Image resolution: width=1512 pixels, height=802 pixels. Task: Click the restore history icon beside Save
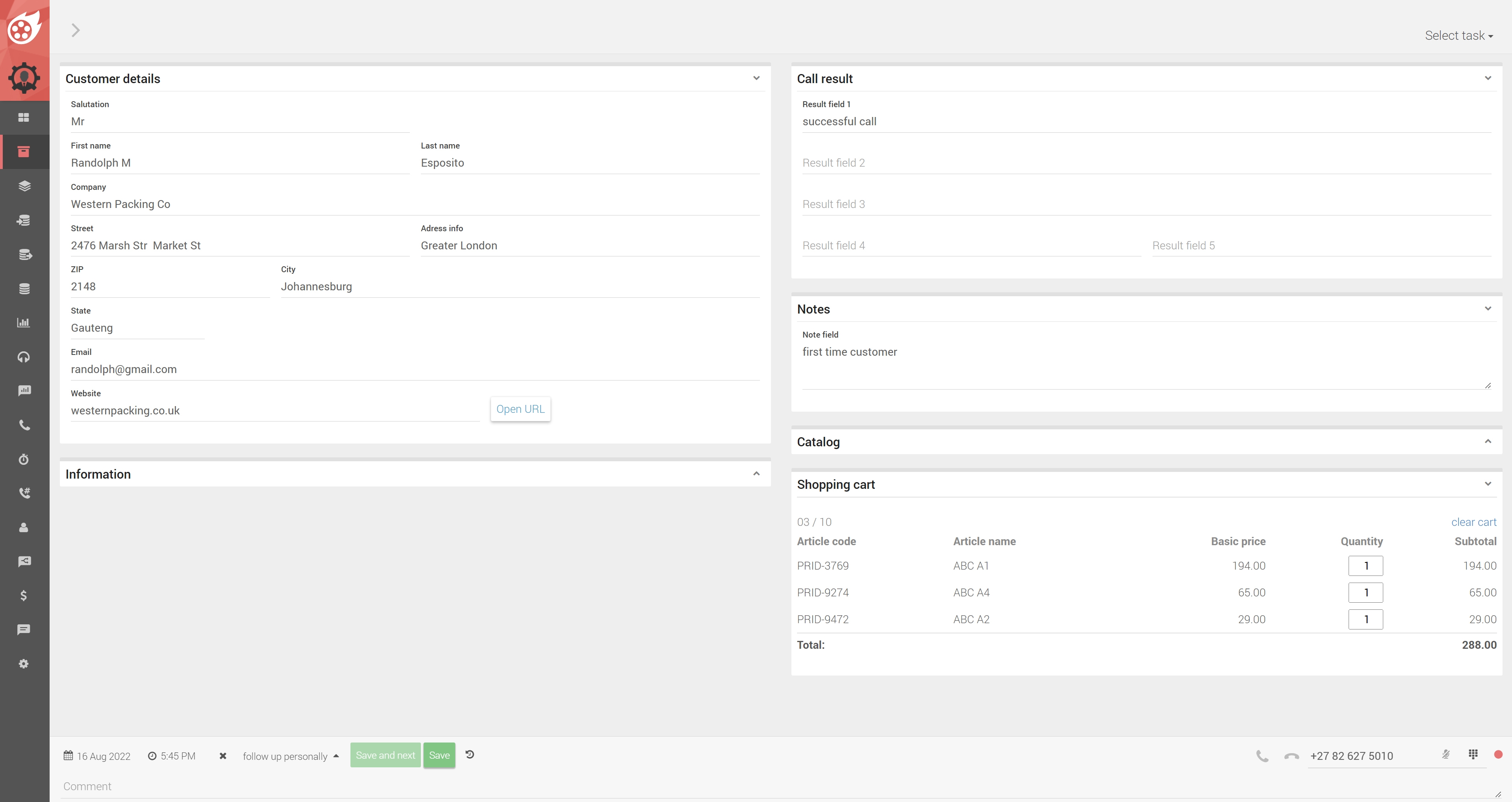pos(470,754)
